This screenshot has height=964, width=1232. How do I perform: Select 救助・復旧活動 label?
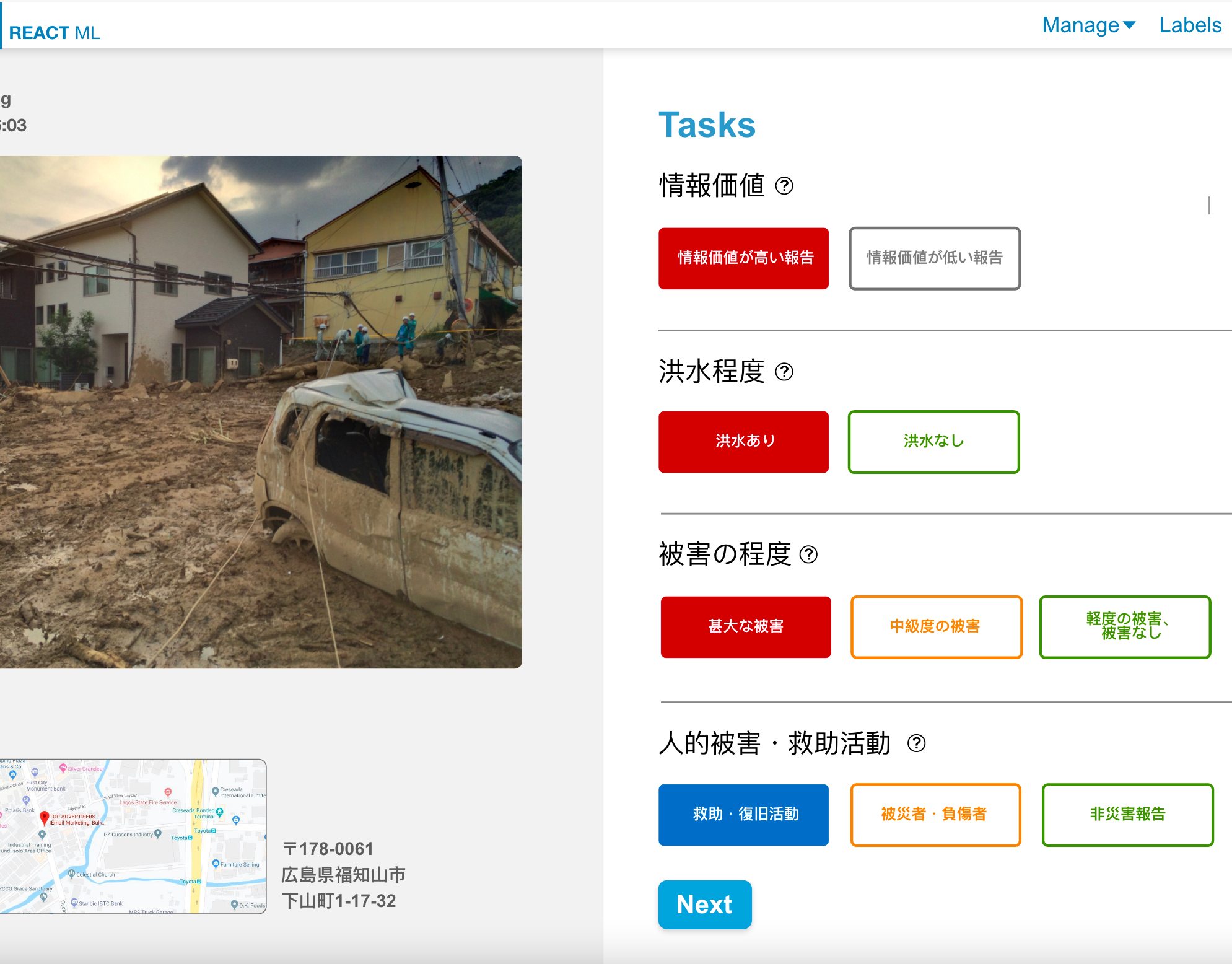tap(743, 815)
